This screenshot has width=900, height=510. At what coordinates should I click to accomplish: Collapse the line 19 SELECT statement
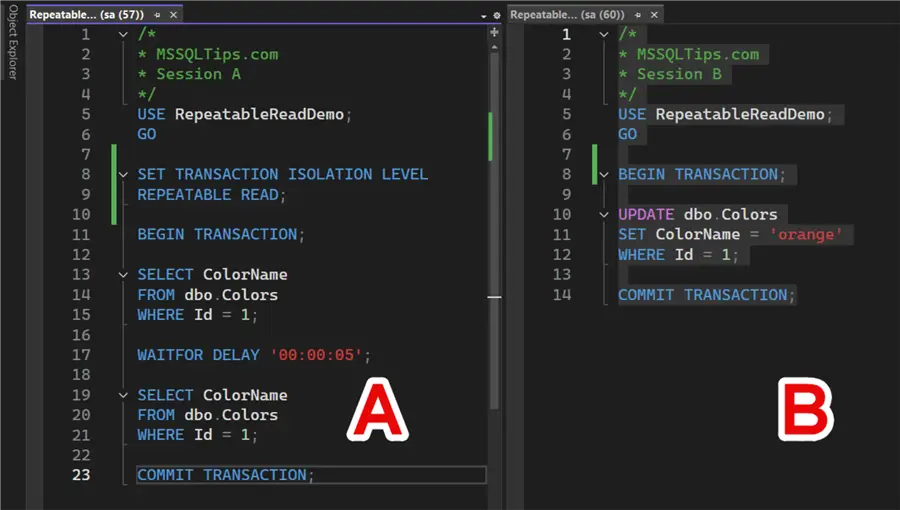[123, 395]
